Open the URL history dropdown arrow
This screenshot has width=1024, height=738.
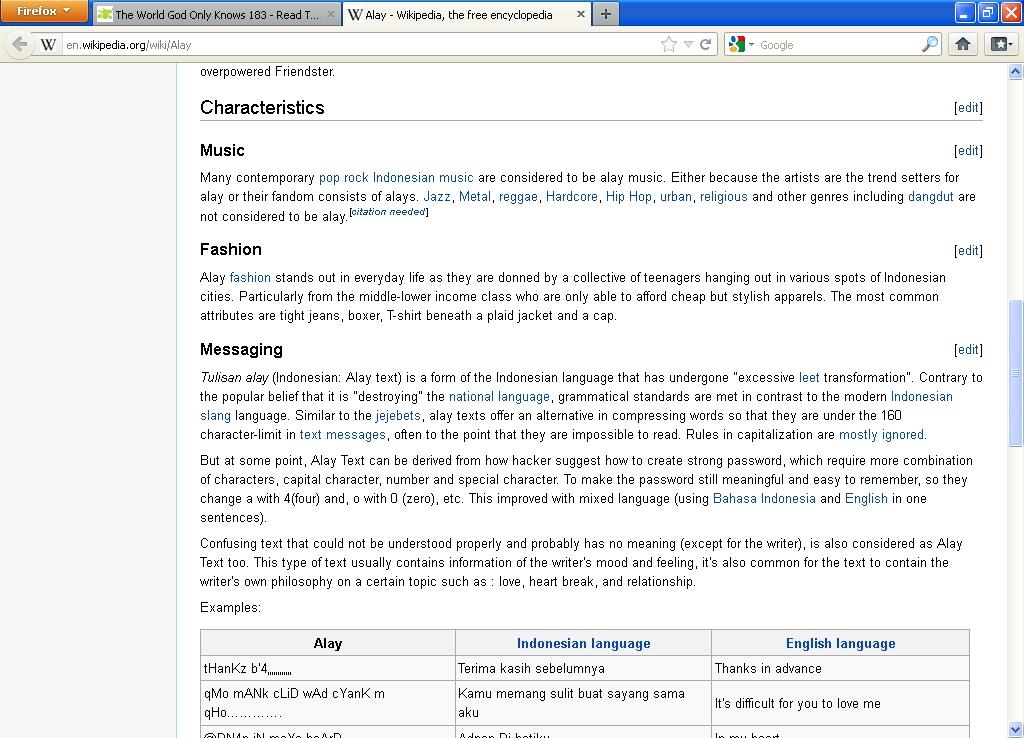tap(688, 44)
